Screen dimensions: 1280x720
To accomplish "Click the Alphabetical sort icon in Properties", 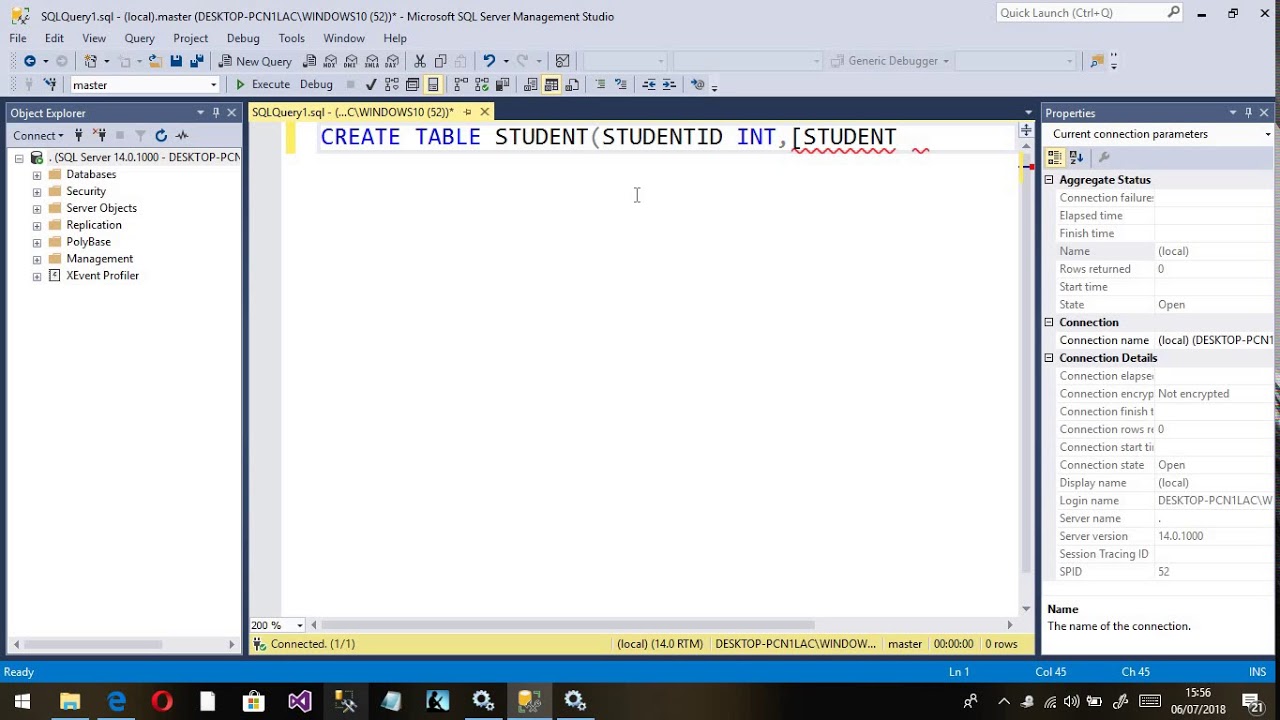I will 1076,157.
